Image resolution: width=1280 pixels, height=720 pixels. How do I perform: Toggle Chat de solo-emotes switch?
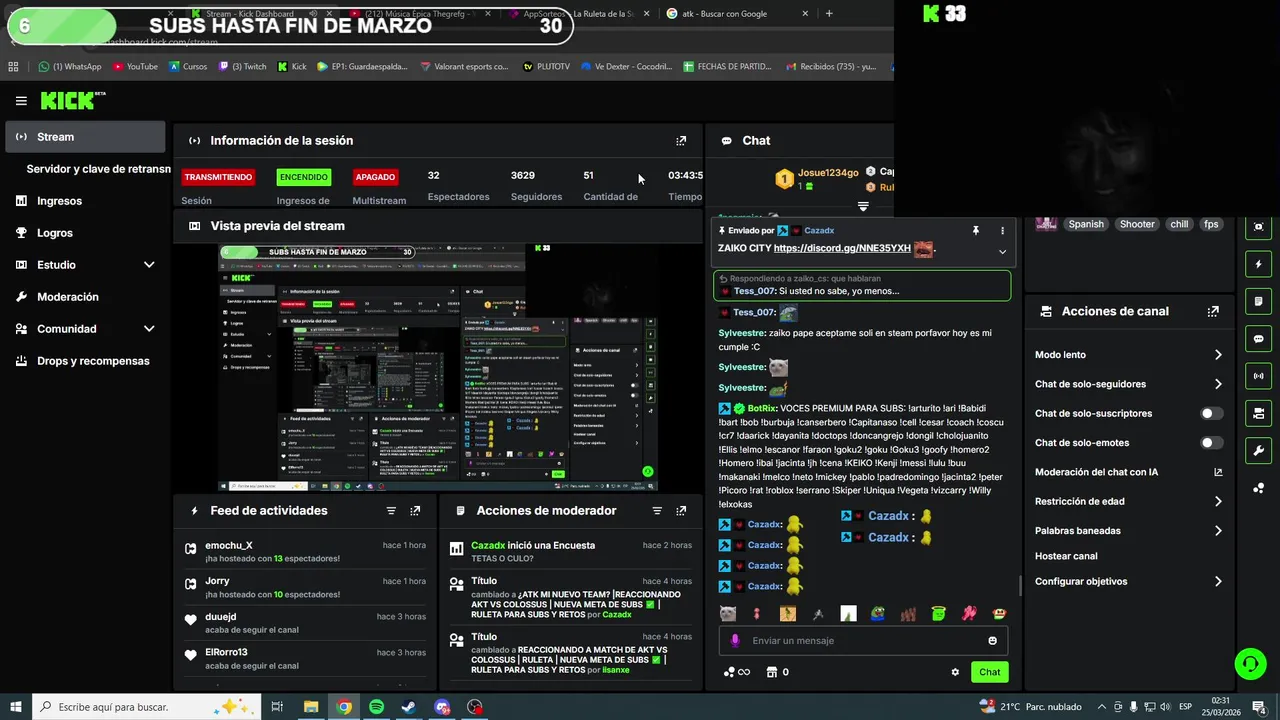coord(1211,443)
